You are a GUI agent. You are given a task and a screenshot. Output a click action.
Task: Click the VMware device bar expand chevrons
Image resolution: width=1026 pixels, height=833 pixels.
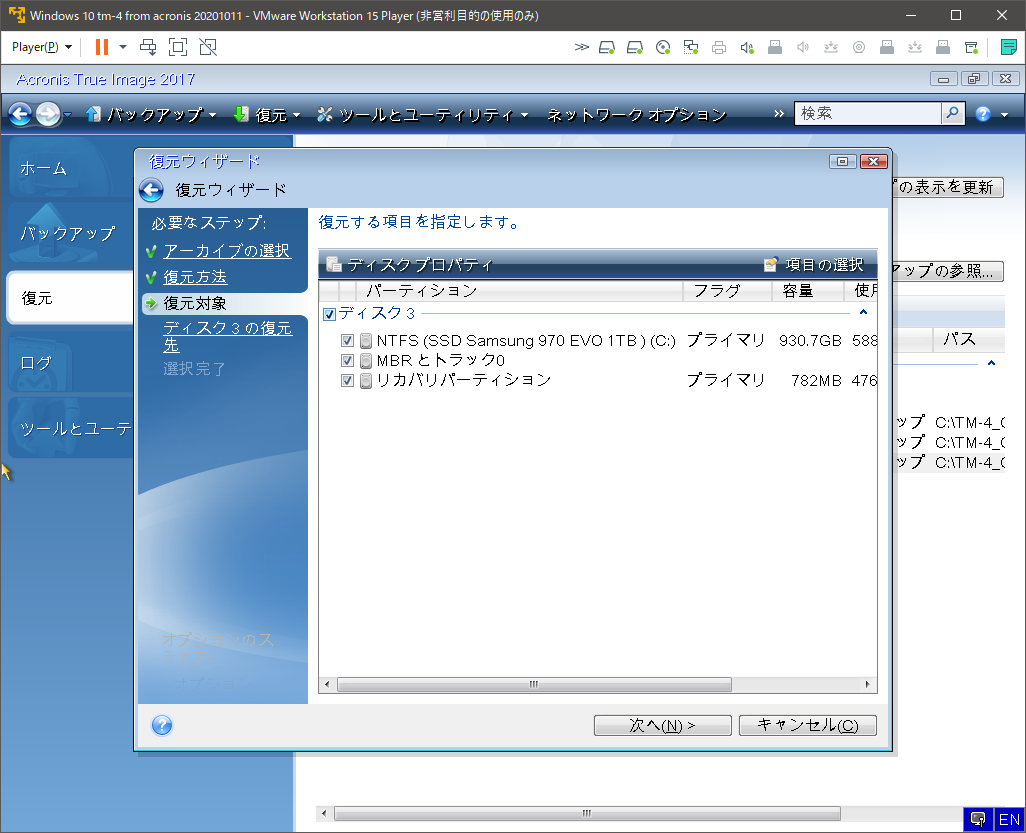[581, 47]
